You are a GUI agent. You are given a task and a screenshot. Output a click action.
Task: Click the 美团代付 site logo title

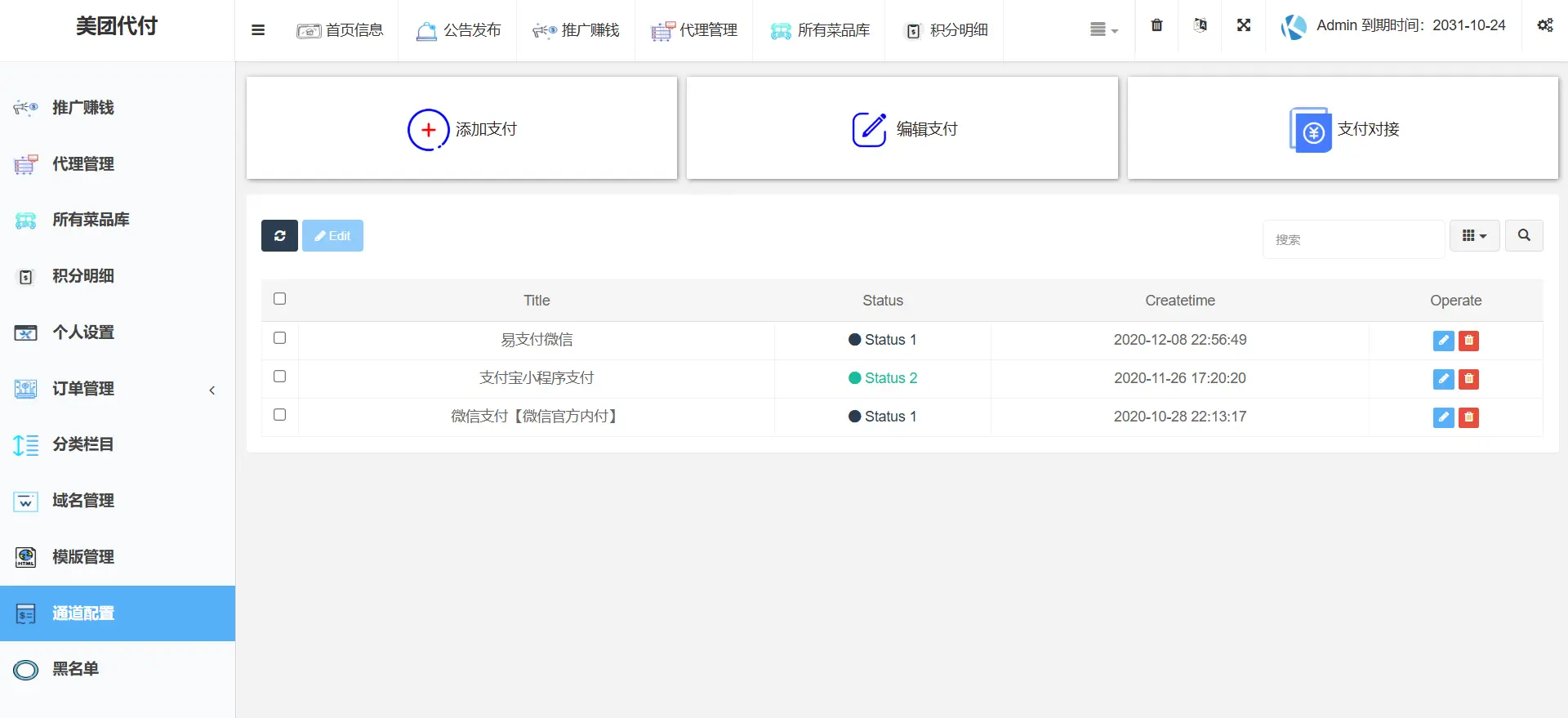point(117,26)
